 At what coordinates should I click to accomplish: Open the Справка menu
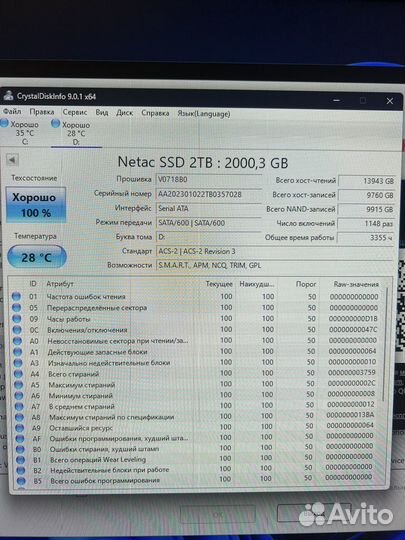coord(155,113)
